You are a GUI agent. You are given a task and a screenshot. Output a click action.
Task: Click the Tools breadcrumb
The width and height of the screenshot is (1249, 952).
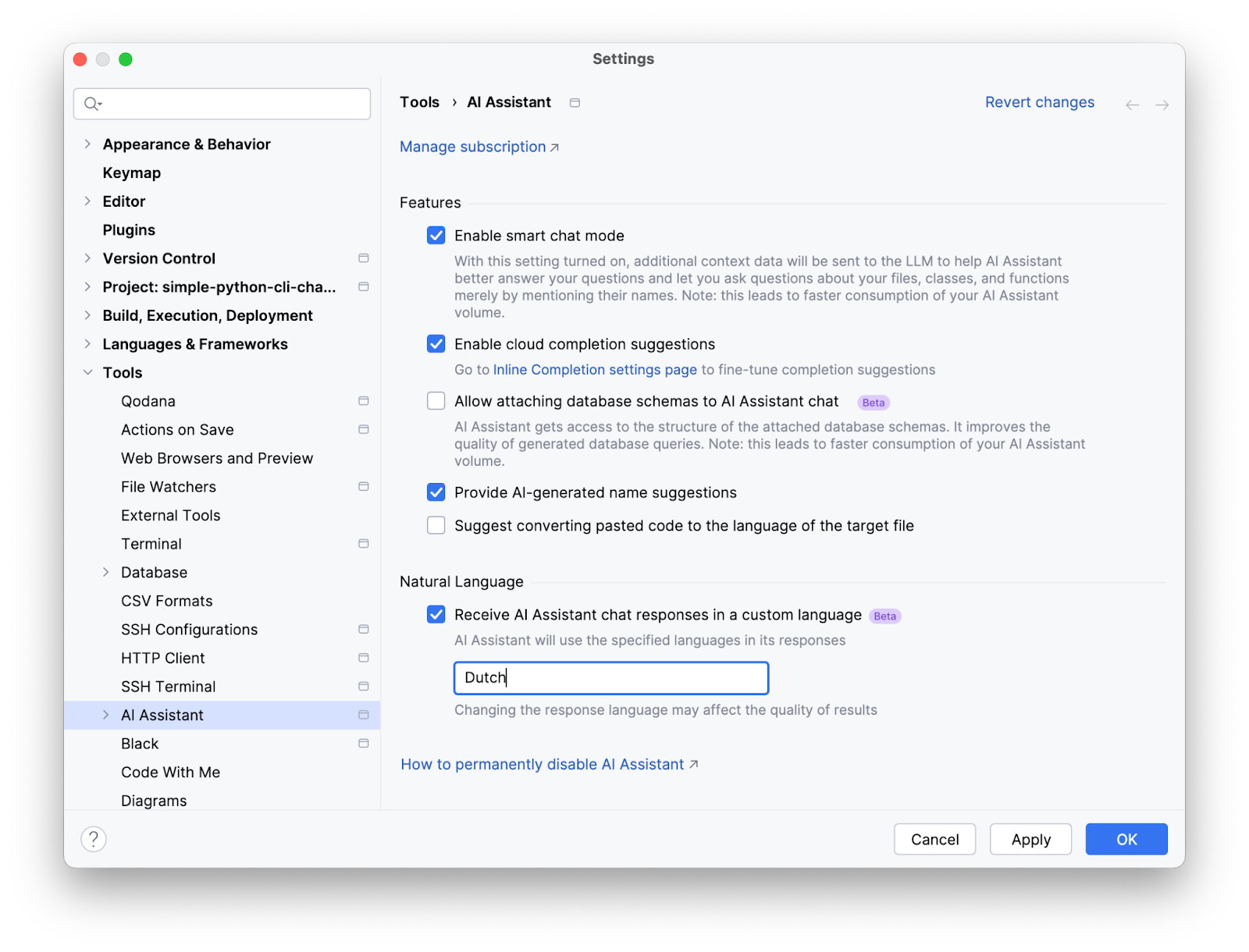point(420,102)
